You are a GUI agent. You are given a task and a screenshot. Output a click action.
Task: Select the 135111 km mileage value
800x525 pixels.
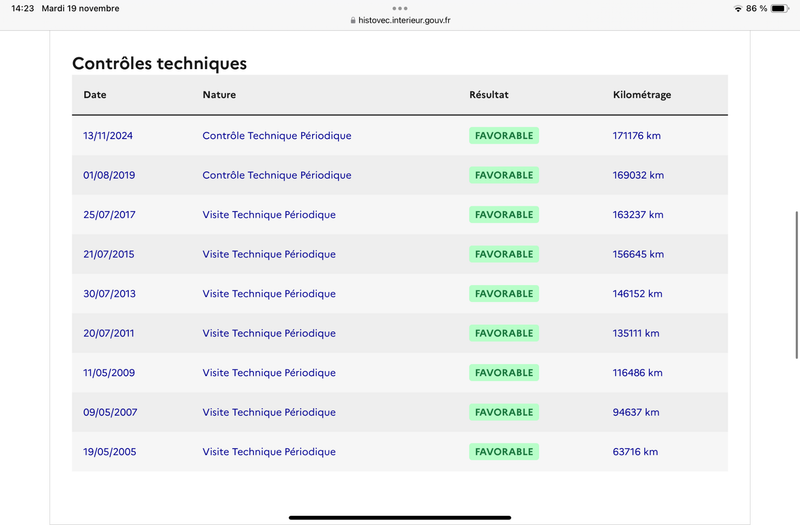[636, 333]
